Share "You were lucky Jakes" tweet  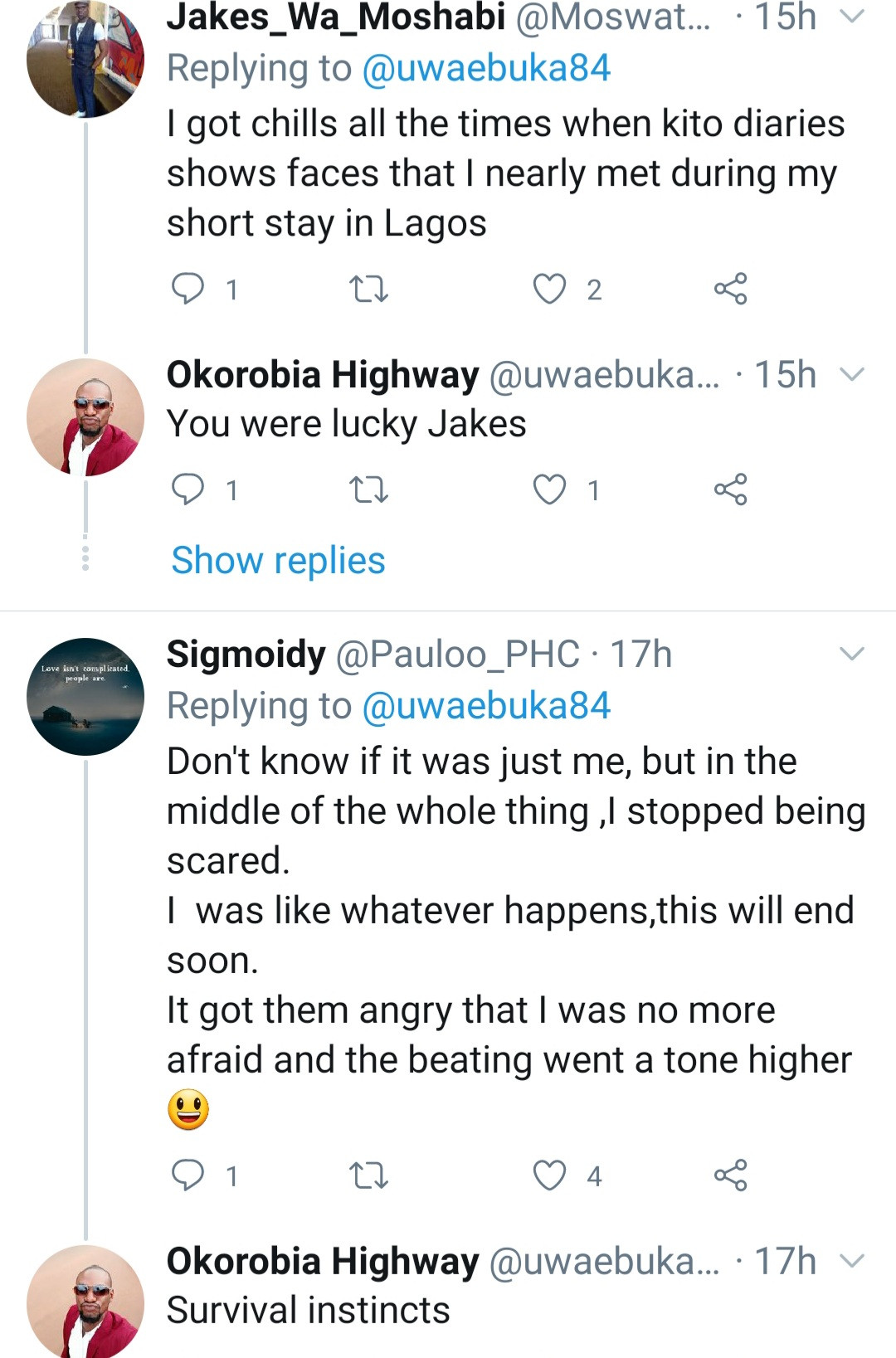pos(730,489)
